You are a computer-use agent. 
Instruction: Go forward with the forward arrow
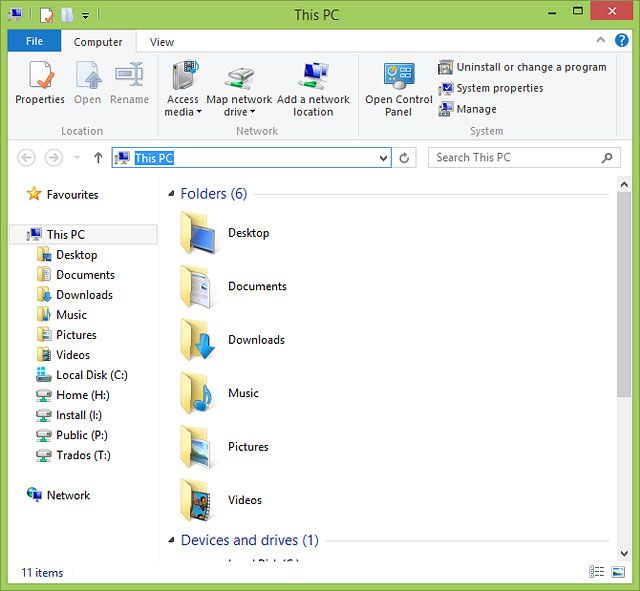coord(53,158)
